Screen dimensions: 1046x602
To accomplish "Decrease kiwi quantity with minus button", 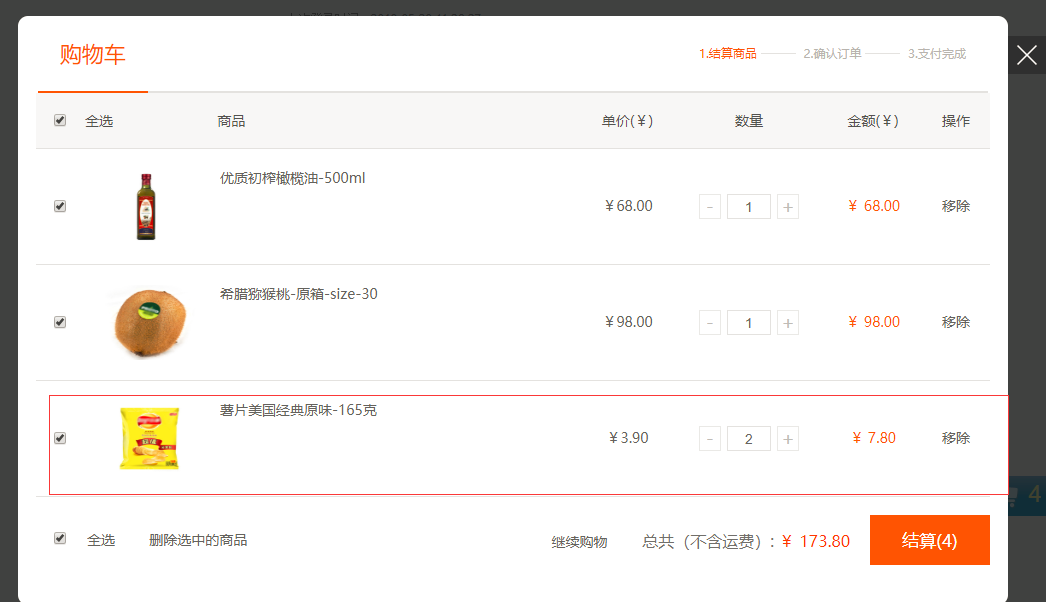I will [x=710, y=323].
